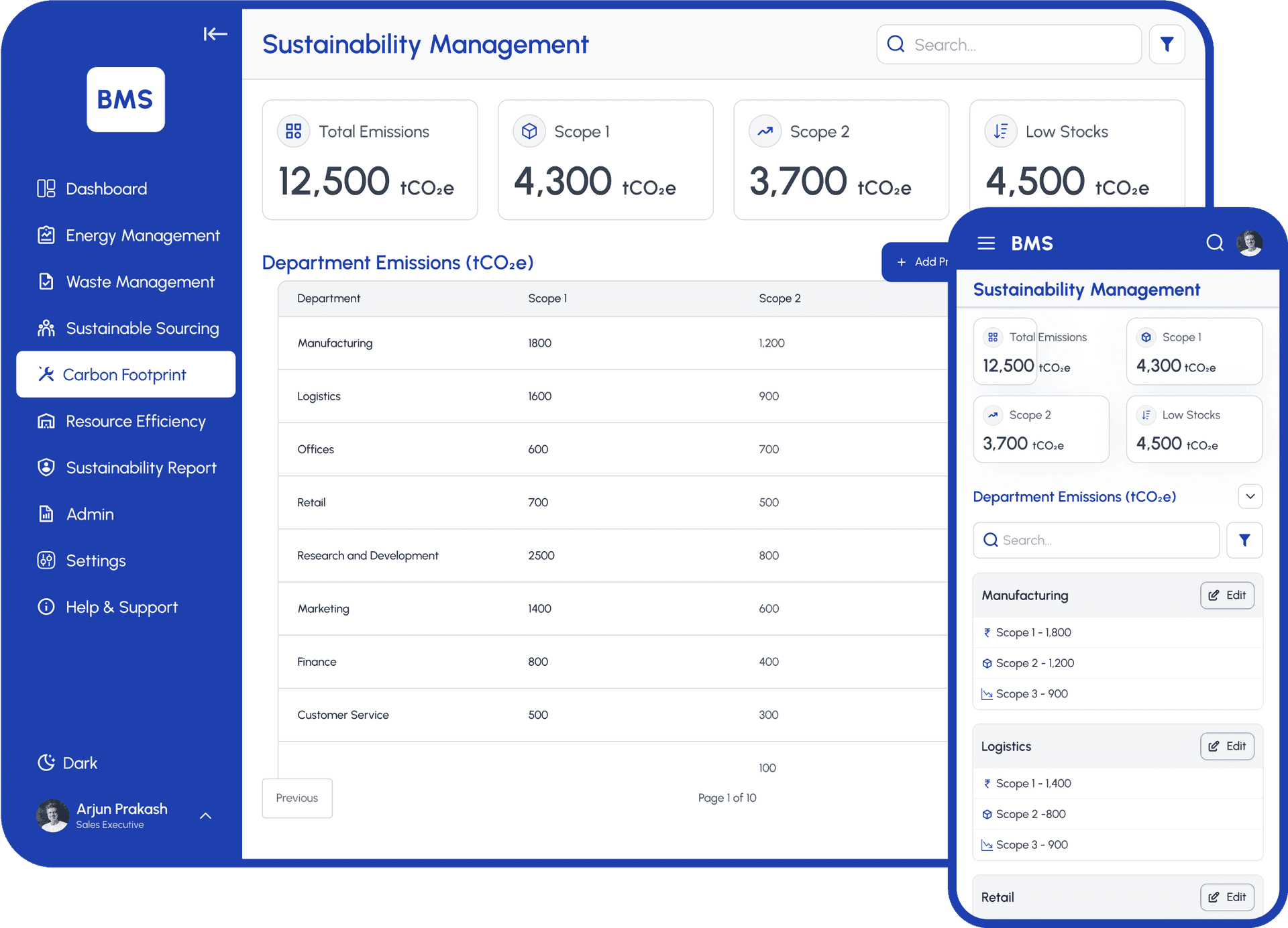Click the mobile header search icon

(1214, 243)
